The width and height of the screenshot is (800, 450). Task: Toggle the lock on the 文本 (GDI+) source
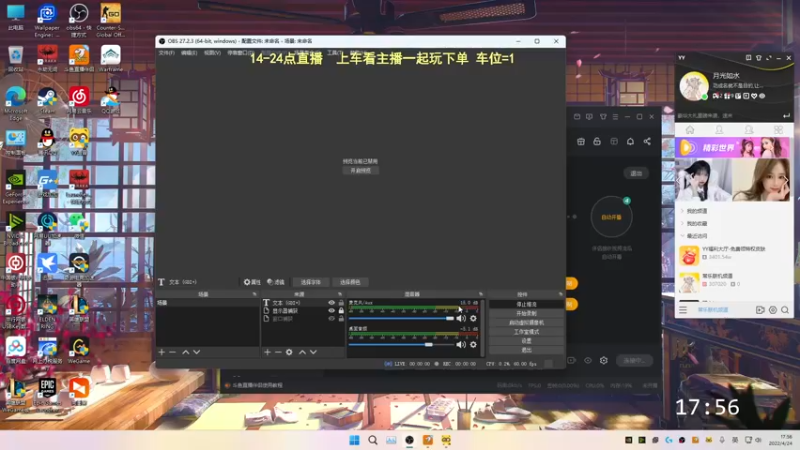pyautogui.click(x=341, y=303)
